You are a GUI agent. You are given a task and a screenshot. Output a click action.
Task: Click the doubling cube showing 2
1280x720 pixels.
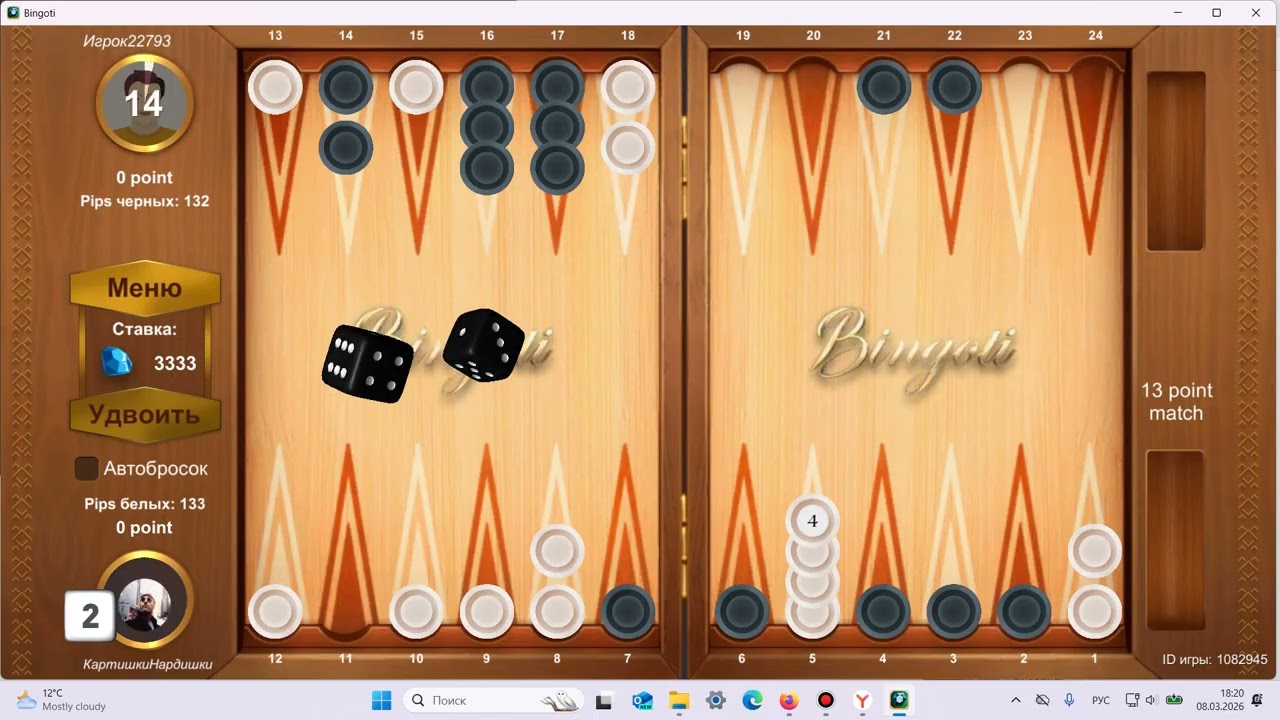pos(90,616)
